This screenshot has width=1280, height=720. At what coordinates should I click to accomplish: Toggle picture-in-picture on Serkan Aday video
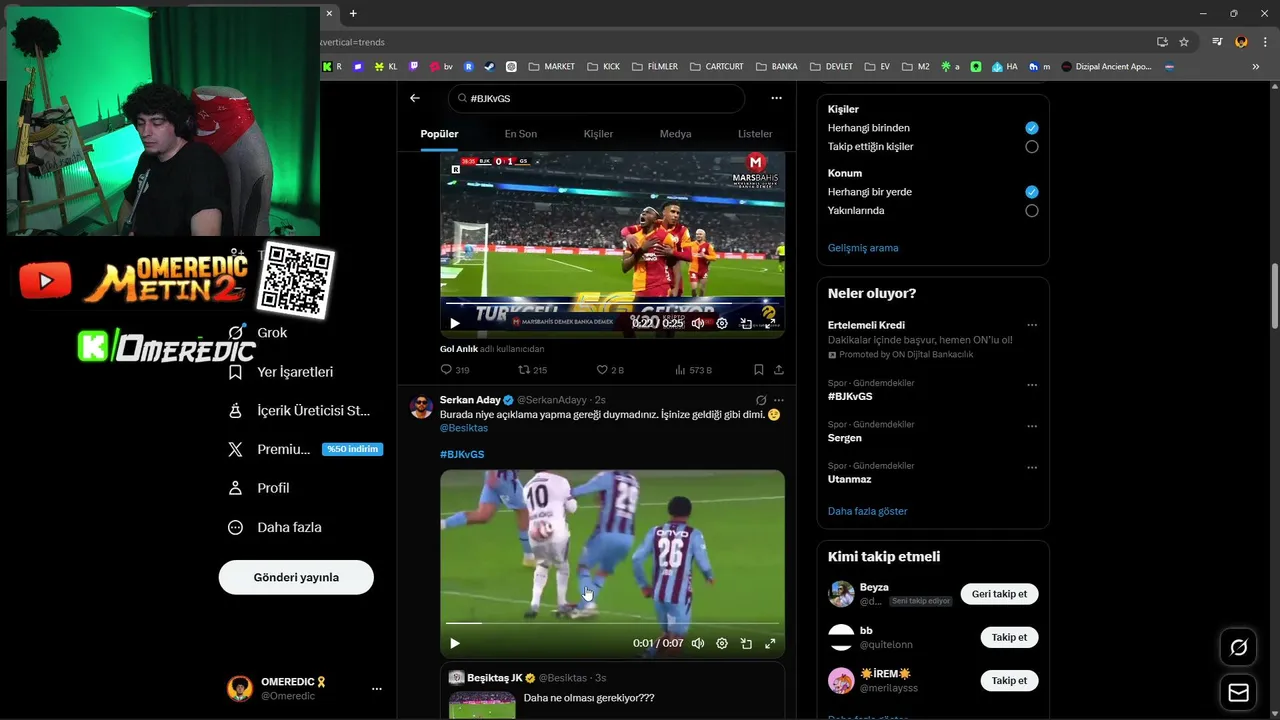tap(746, 643)
